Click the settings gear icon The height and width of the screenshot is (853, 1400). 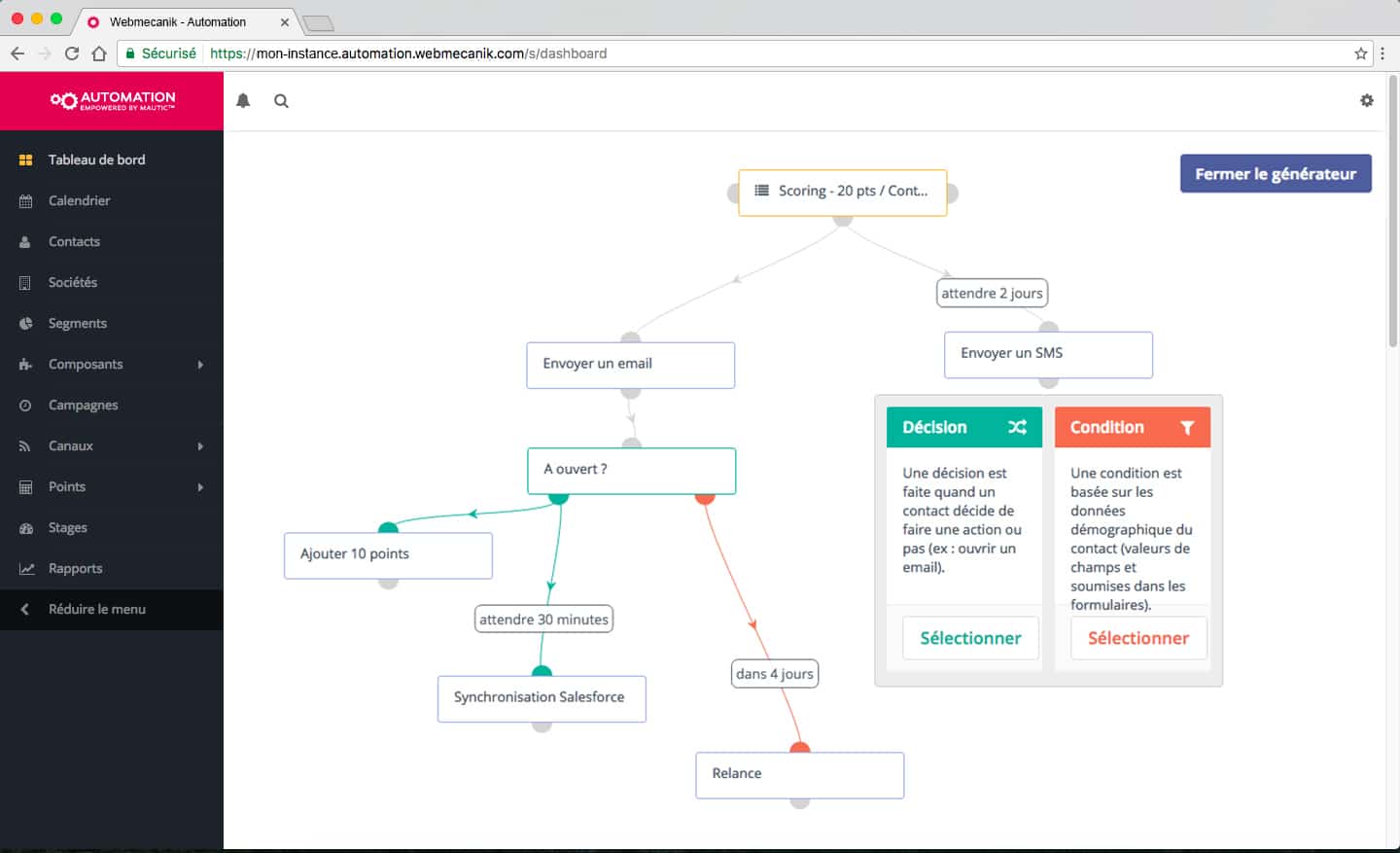(1366, 100)
